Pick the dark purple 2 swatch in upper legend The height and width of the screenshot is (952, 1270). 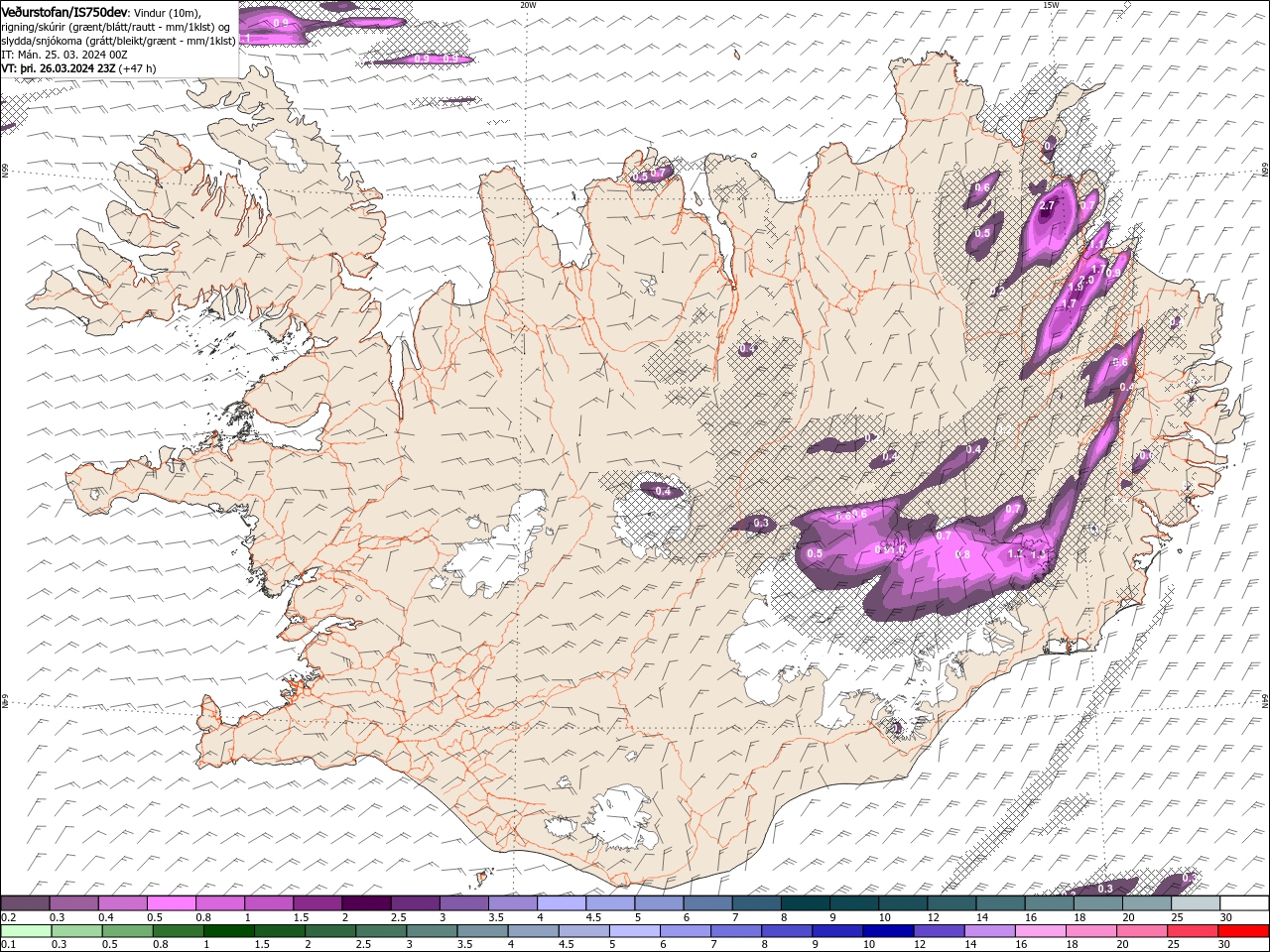click(x=366, y=902)
